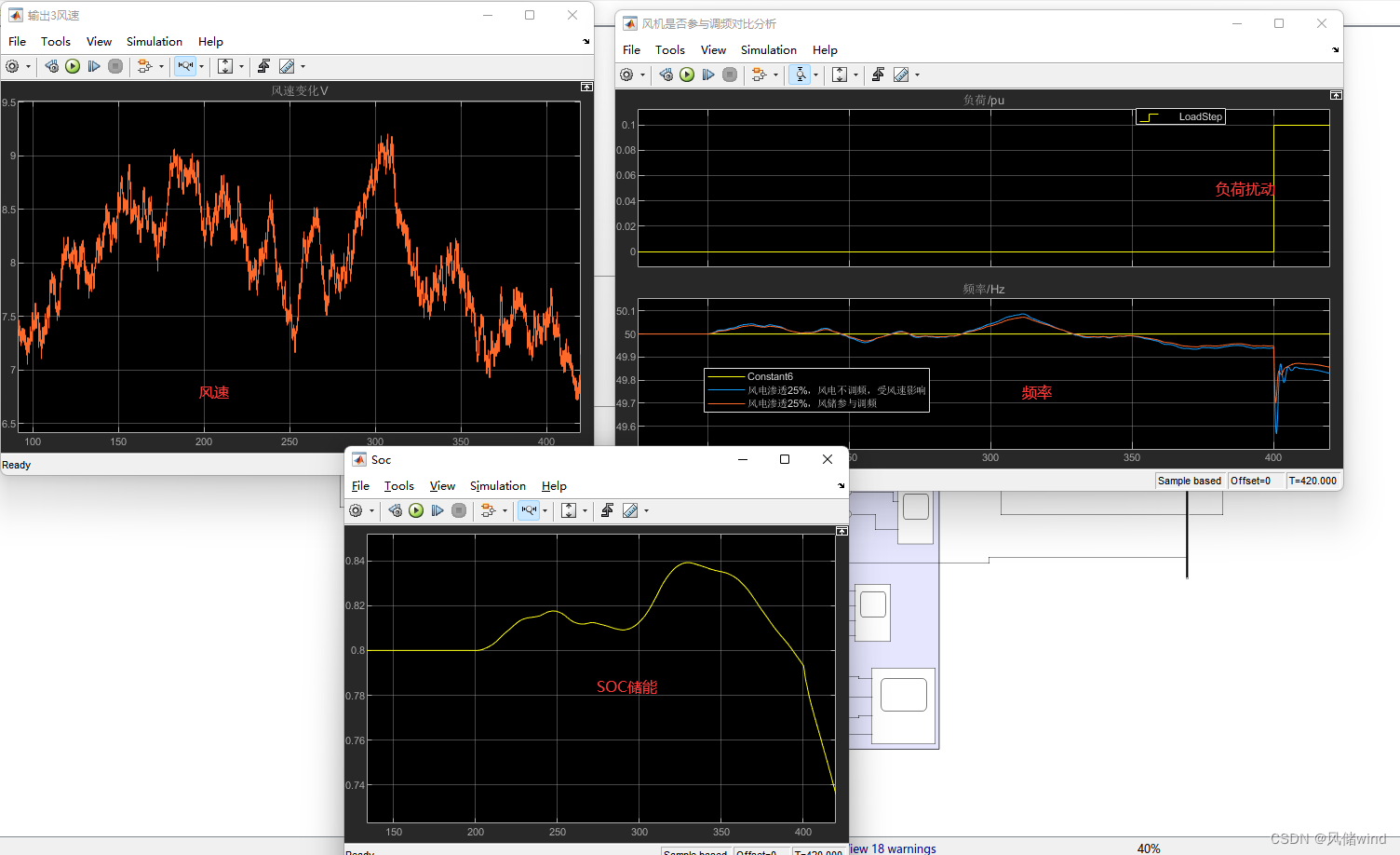Viewport: 1400px width, 855px height.
Task: Click Triggers icon in Soc scope toolbar
Action: [607, 510]
